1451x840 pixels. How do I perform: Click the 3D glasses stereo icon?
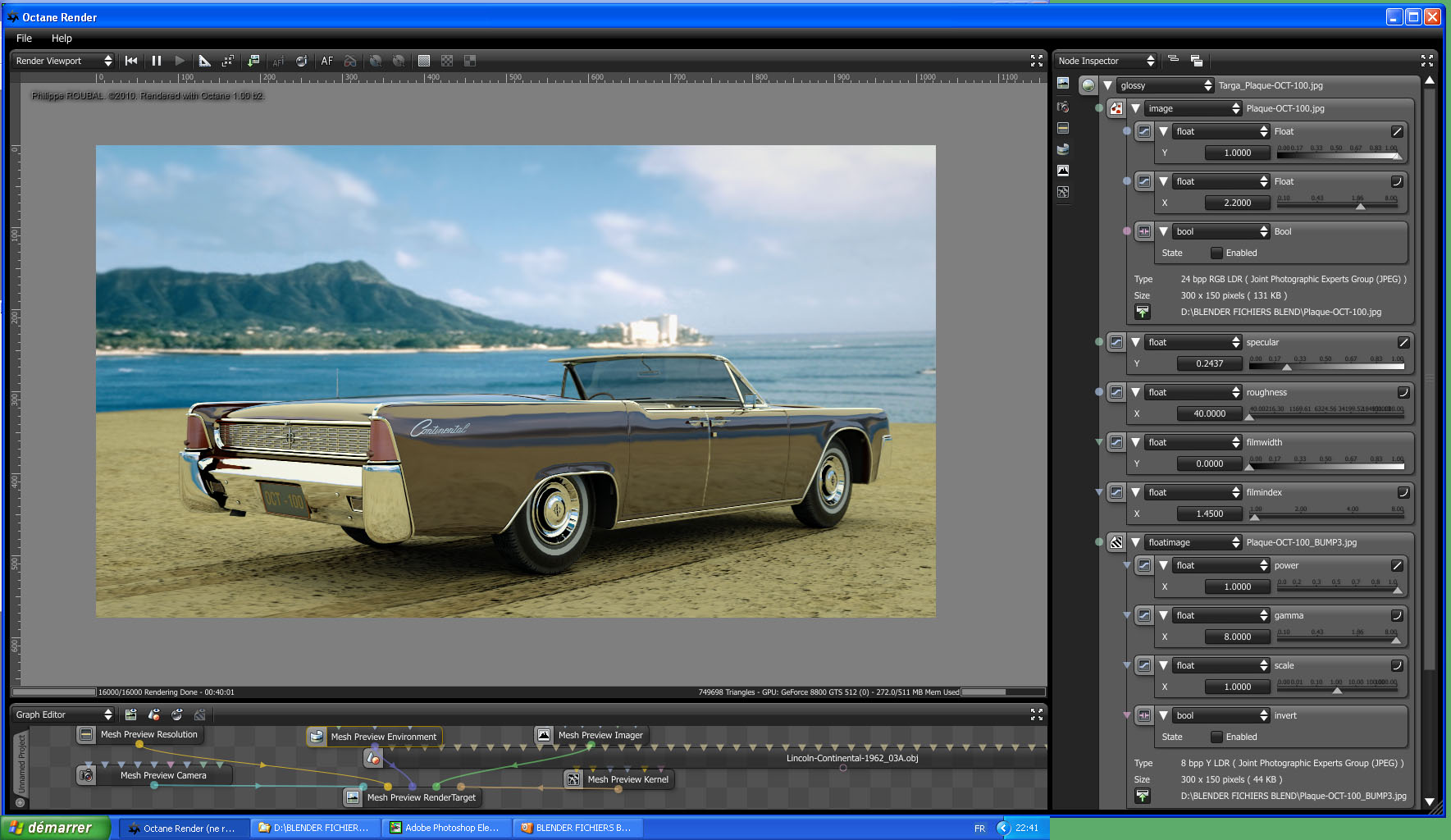click(350, 61)
